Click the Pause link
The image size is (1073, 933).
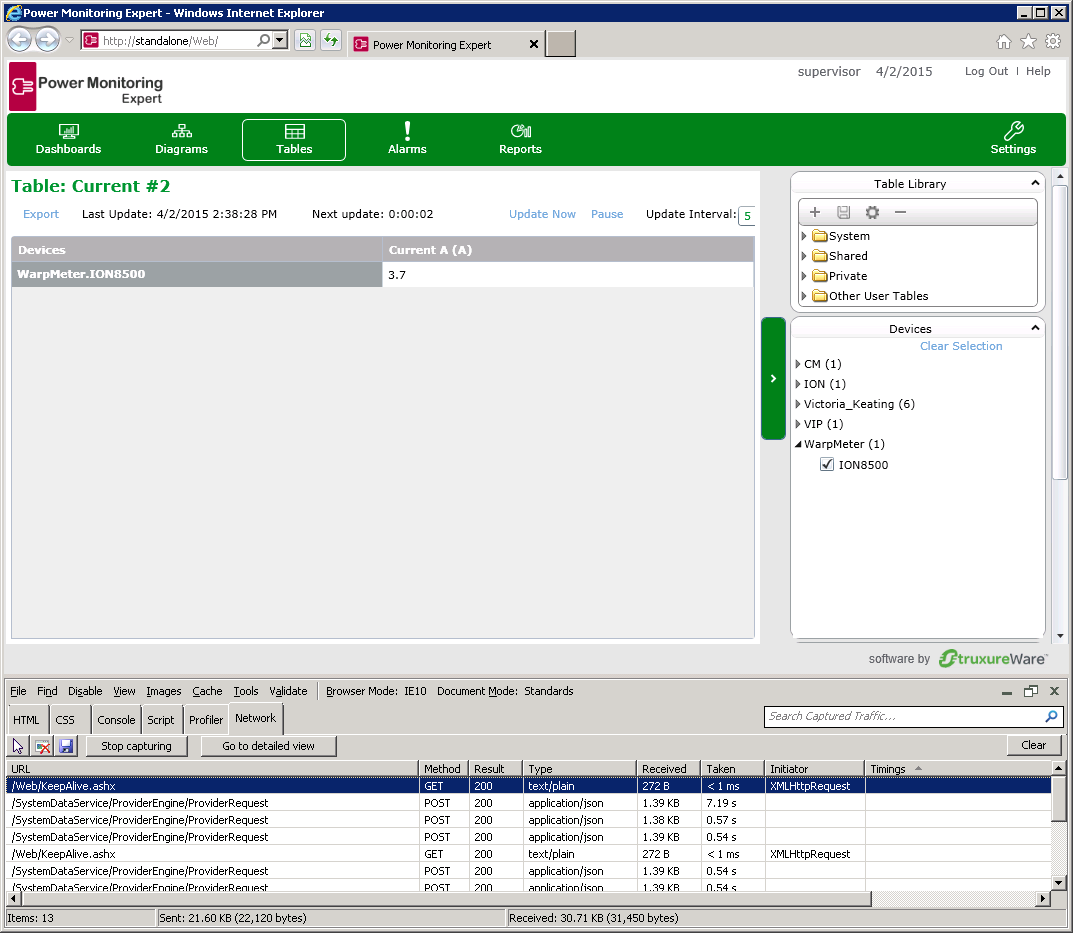(x=607, y=214)
